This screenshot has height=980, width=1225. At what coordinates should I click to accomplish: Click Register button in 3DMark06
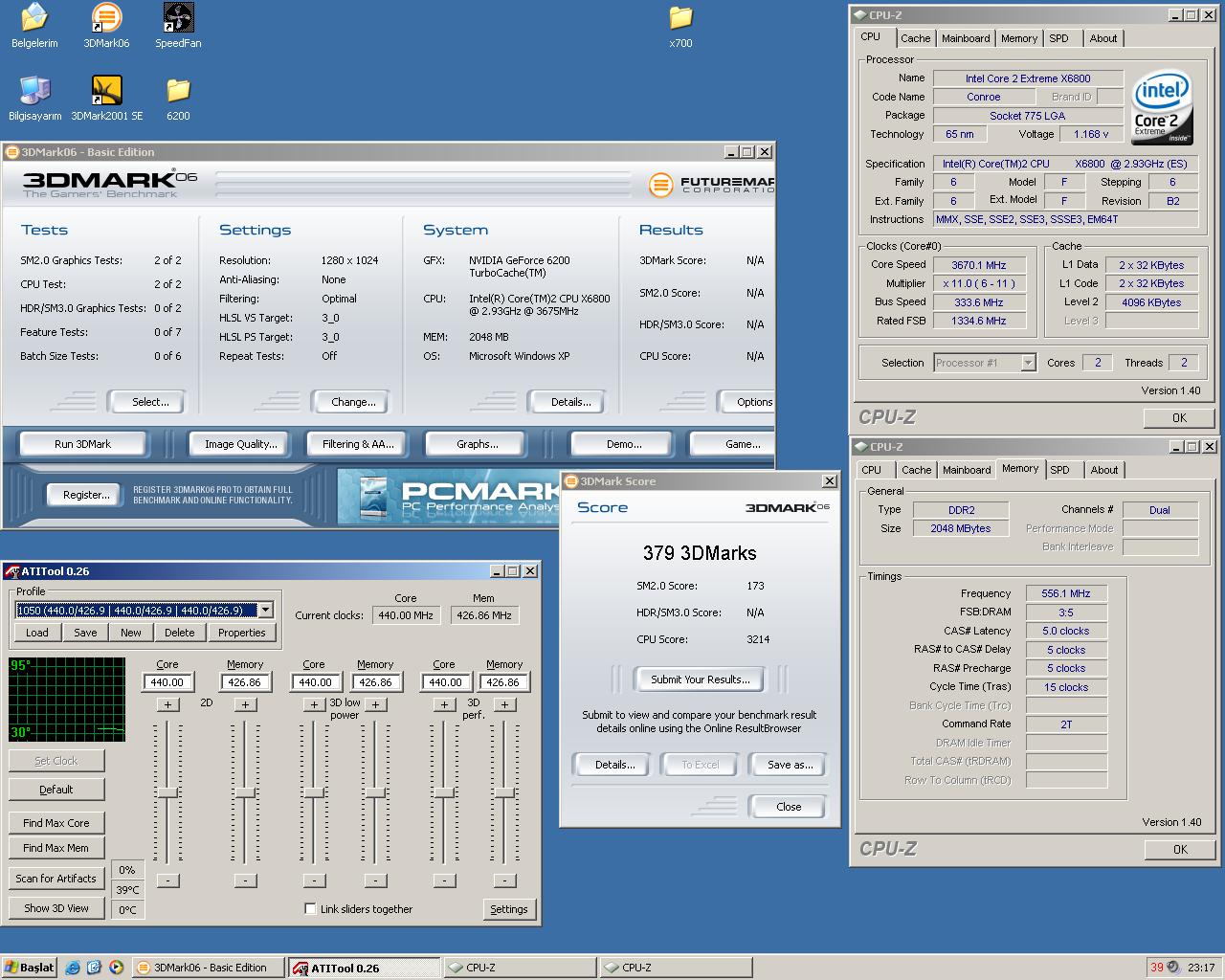point(86,495)
